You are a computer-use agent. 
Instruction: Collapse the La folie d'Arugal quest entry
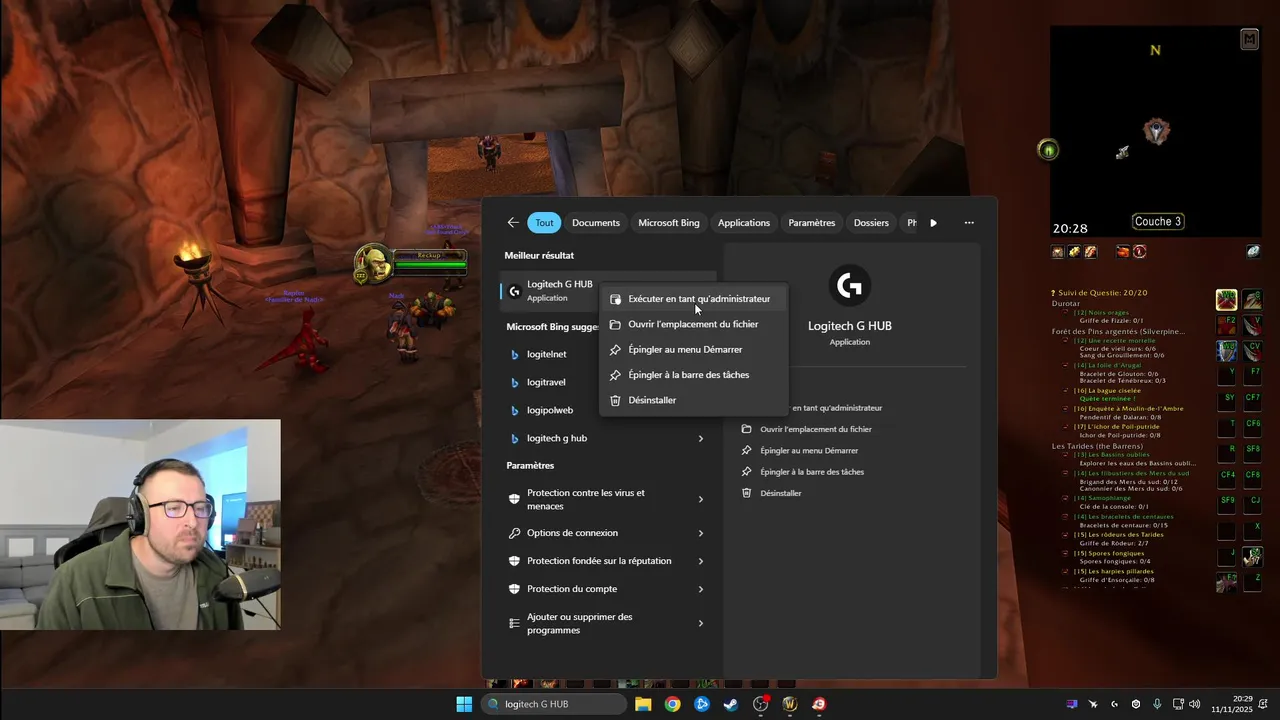pos(1067,365)
